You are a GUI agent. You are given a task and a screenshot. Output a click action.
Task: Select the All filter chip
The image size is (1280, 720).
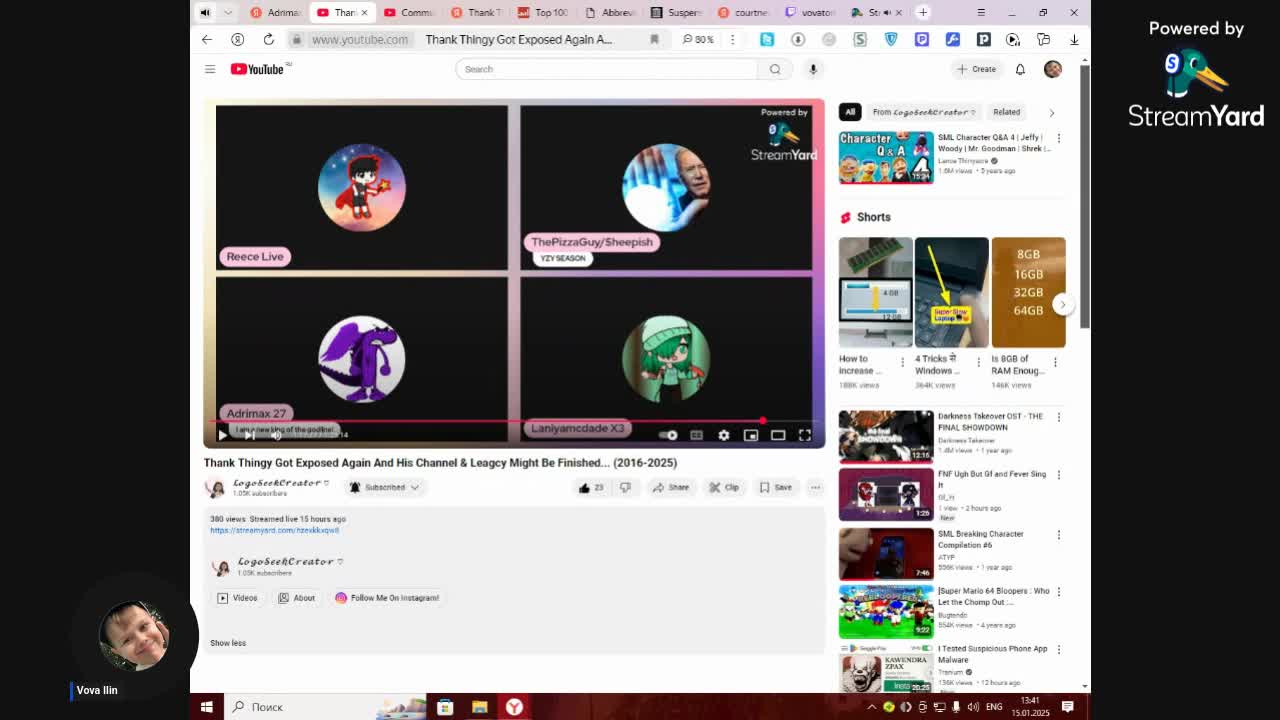click(x=849, y=112)
